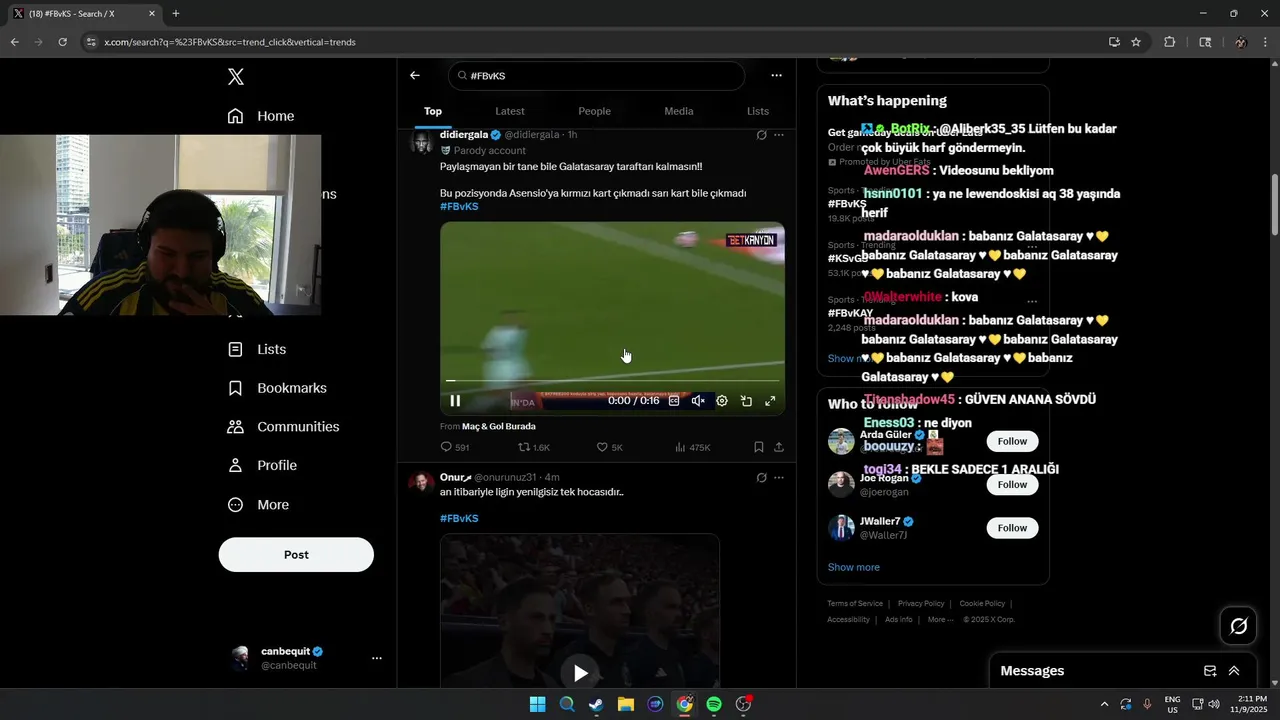Toggle picture-in-picture on the video
This screenshot has width=1280, height=720.
pyautogui.click(x=746, y=401)
